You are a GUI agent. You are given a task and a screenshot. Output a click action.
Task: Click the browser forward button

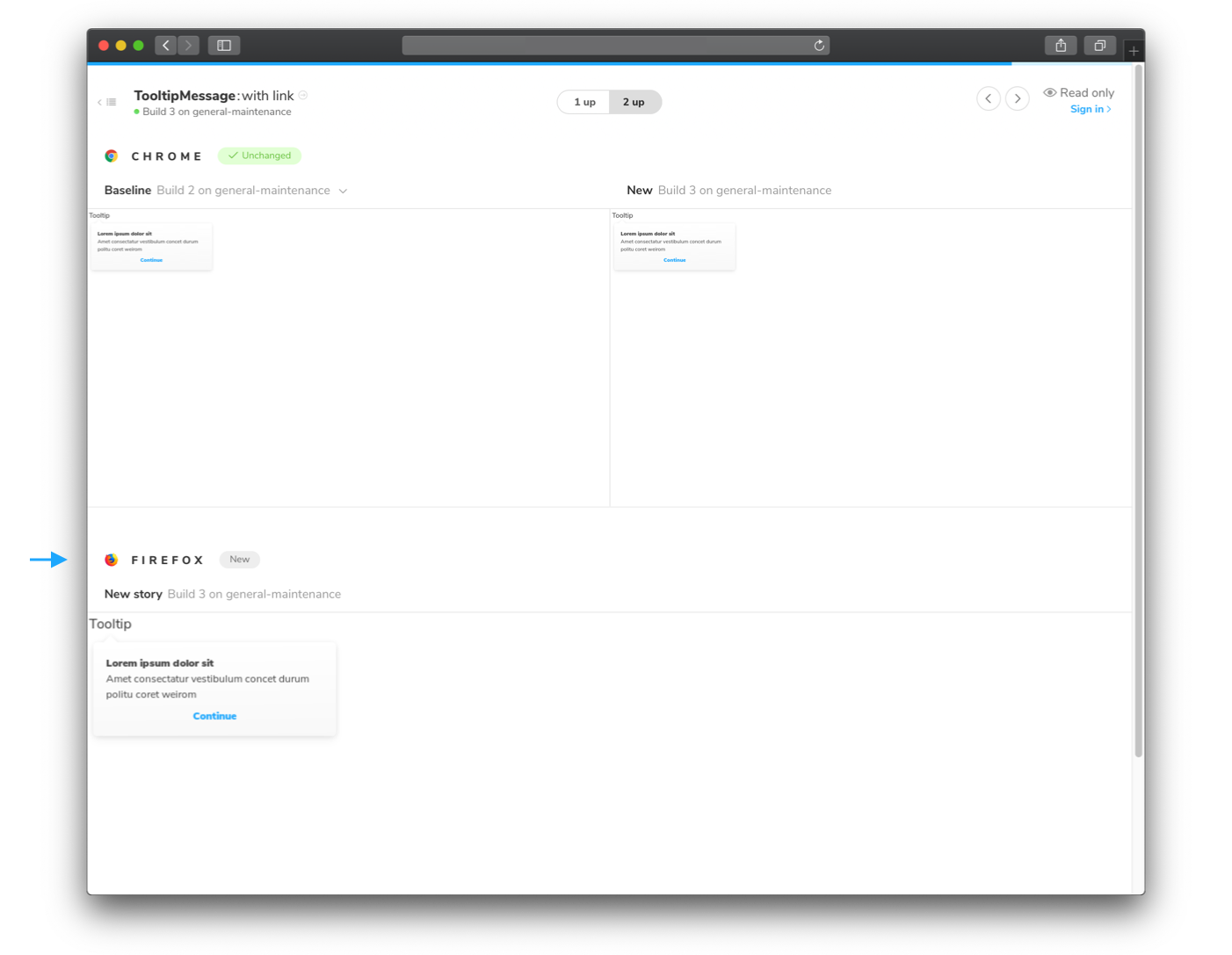click(x=189, y=46)
